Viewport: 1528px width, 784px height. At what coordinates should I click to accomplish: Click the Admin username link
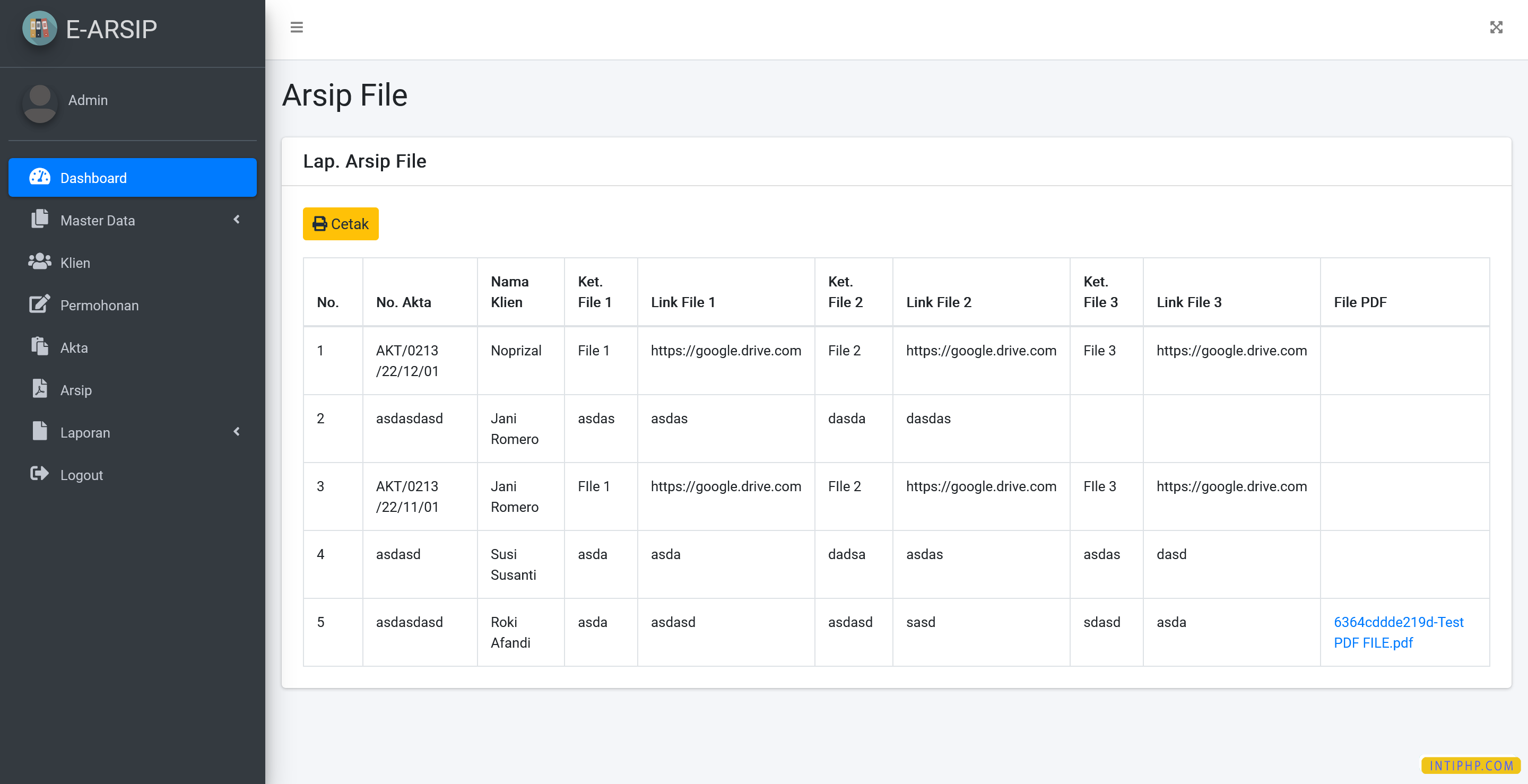[x=88, y=100]
